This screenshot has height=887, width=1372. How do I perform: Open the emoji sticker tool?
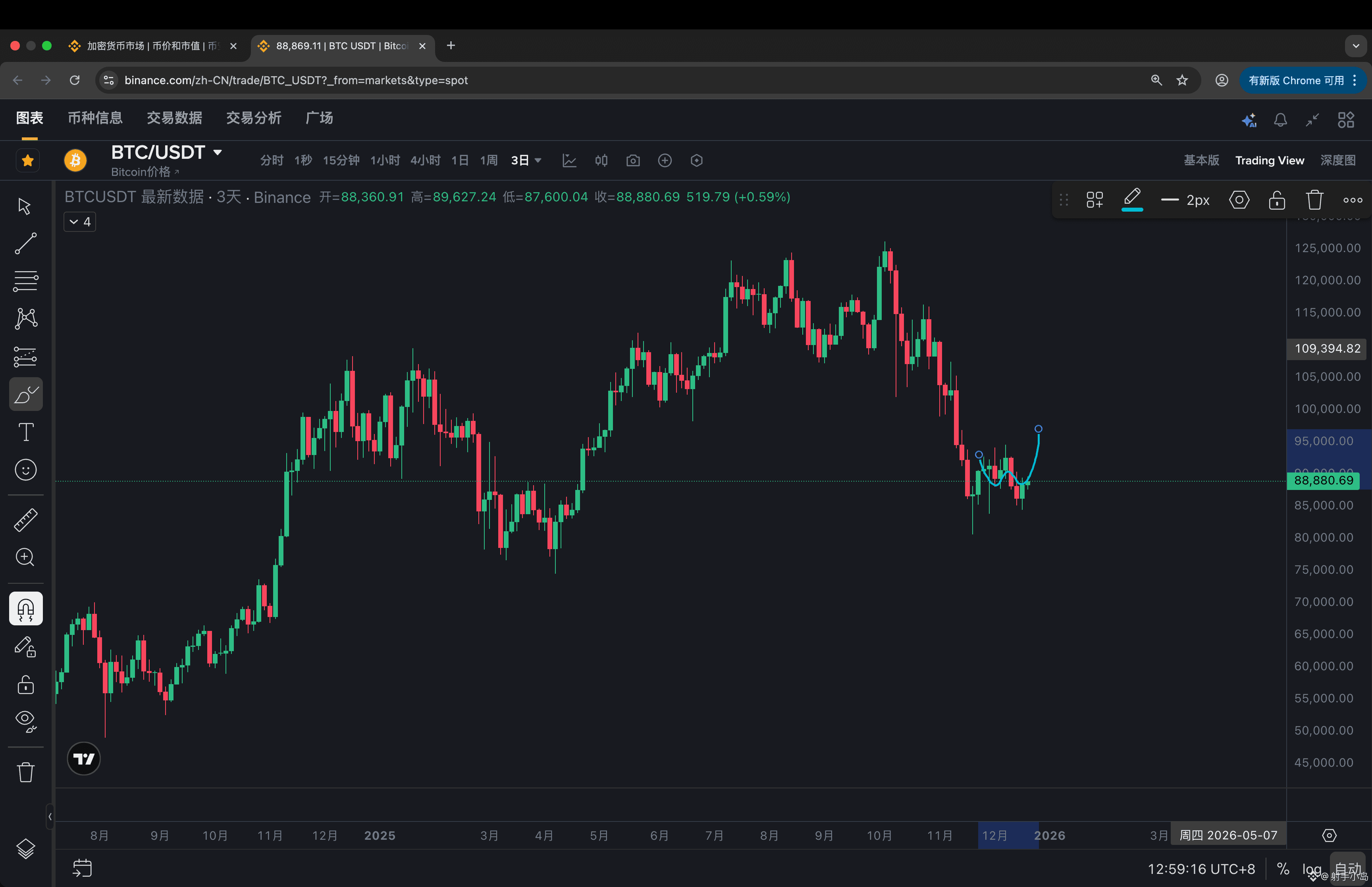point(25,470)
